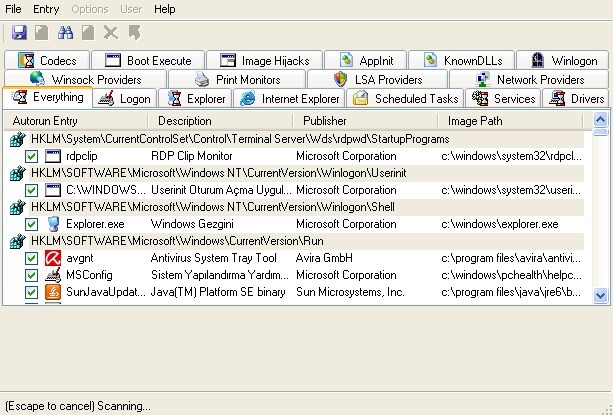Uncheck the C:\WINDOWS Userinit entry checkbox
The image size is (613, 415).
coord(31,191)
